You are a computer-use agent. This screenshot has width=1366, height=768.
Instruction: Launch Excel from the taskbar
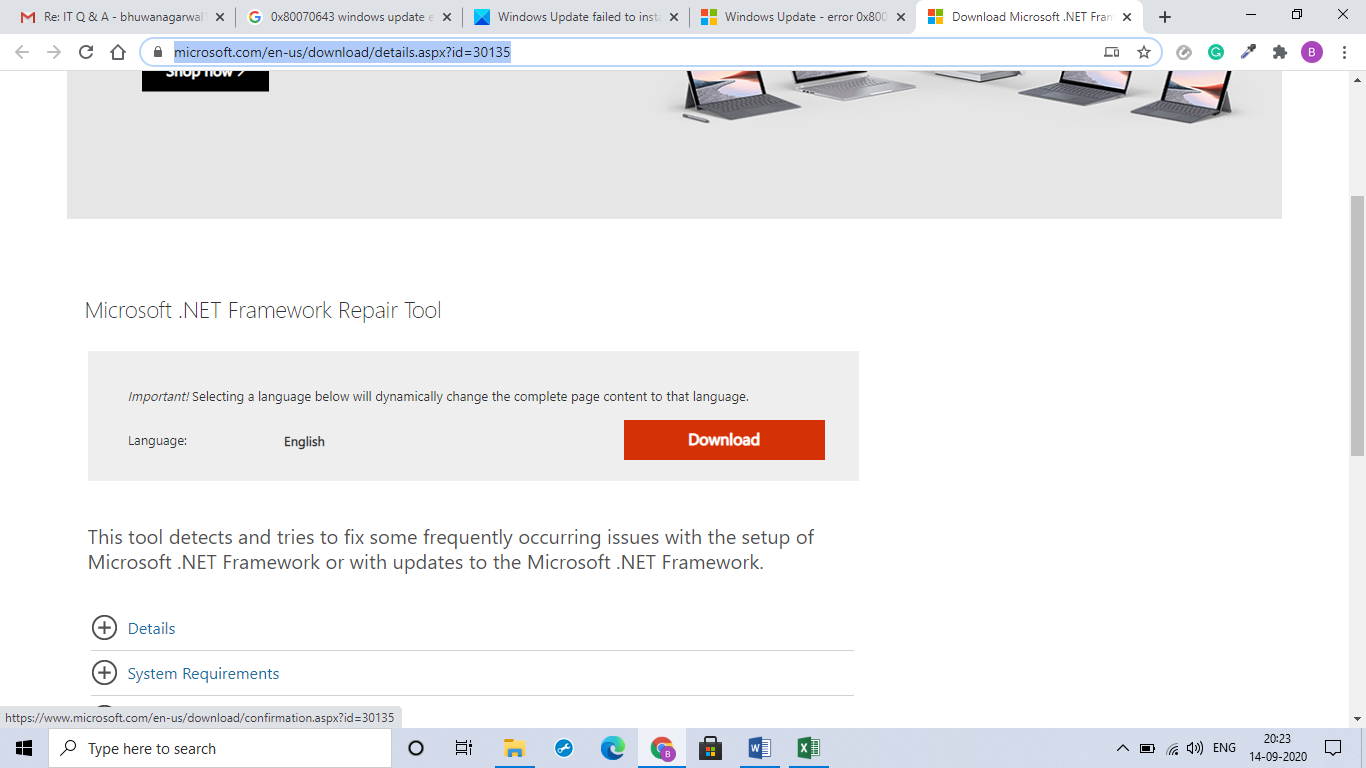(807, 747)
